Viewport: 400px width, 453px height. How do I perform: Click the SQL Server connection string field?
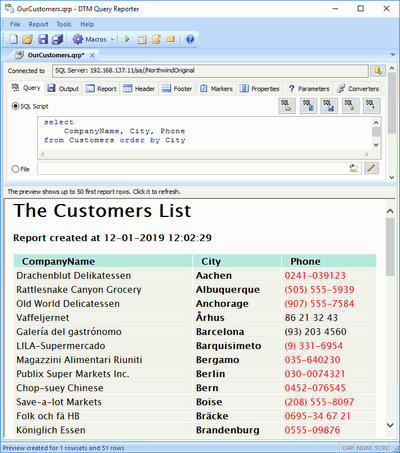(210, 70)
